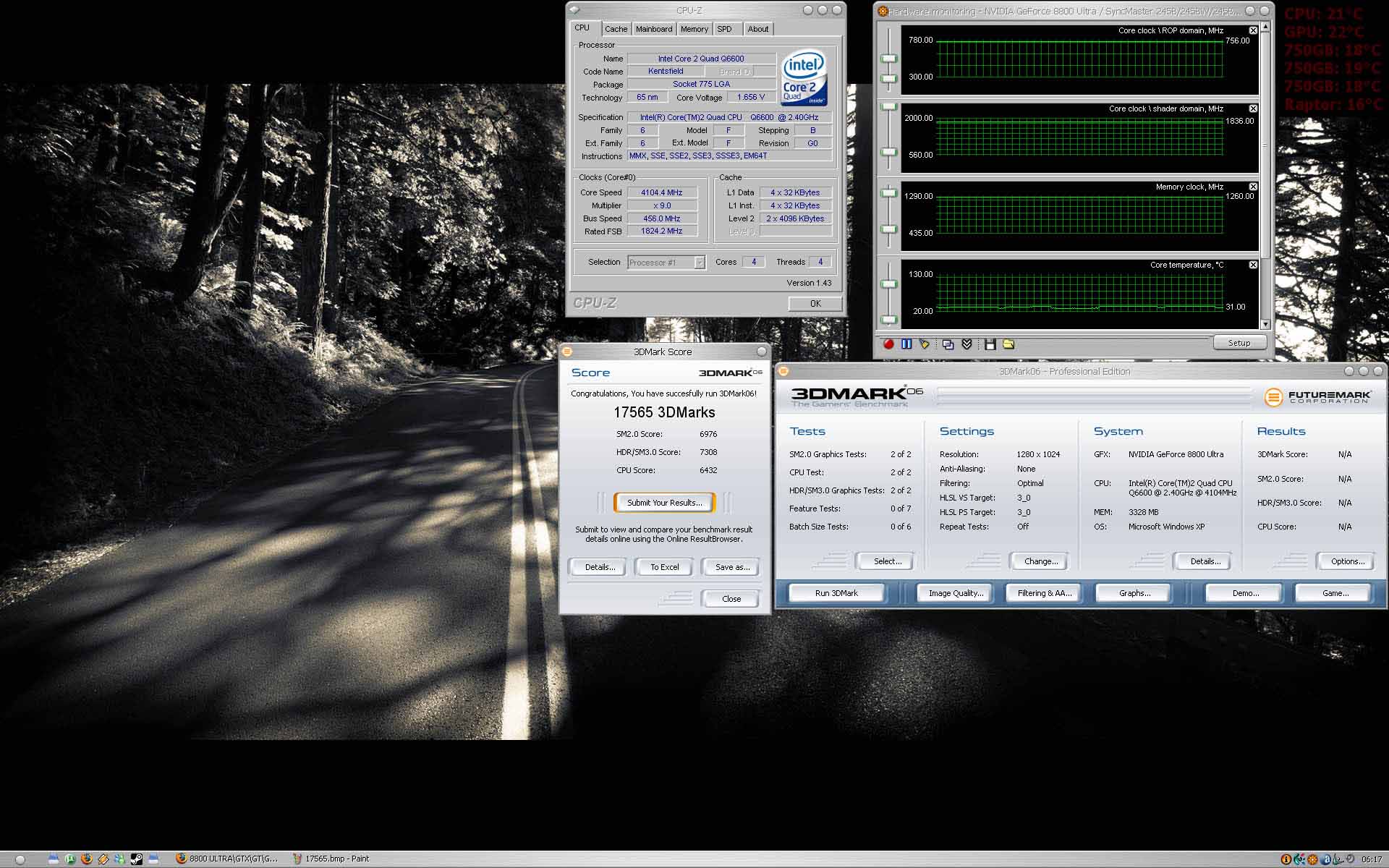Click the orange icon in 3DMark06 title bar
1389x868 pixels.
click(x=783, y=371)
